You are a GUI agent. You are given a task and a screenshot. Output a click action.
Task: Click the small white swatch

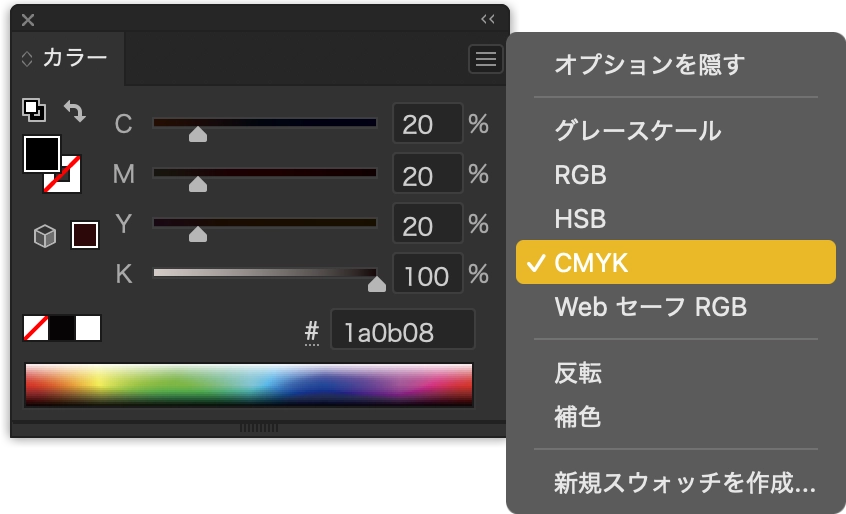tap(88, 328)
